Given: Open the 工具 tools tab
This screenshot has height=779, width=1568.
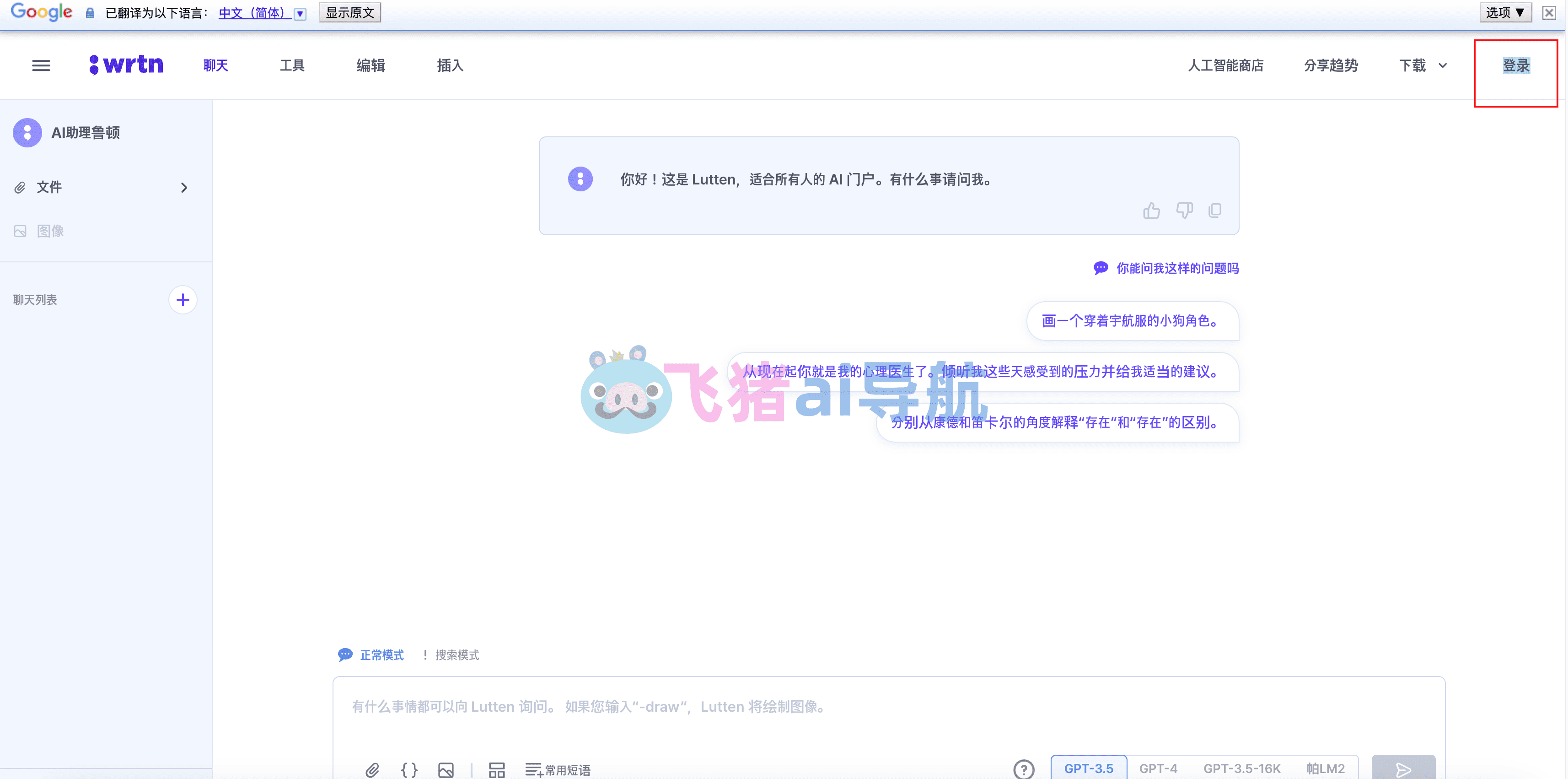Looking at the screenshot, I should tap(292, 65).
